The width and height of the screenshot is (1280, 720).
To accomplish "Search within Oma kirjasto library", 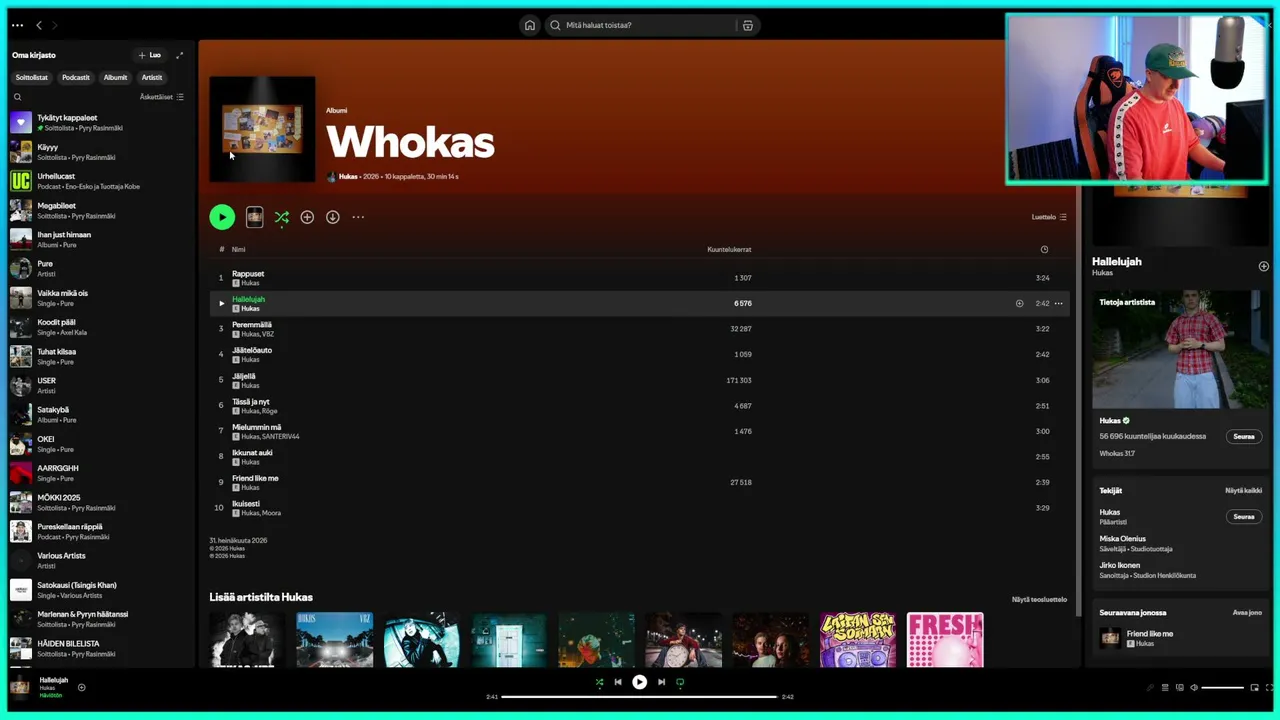I will pos(17,97).
